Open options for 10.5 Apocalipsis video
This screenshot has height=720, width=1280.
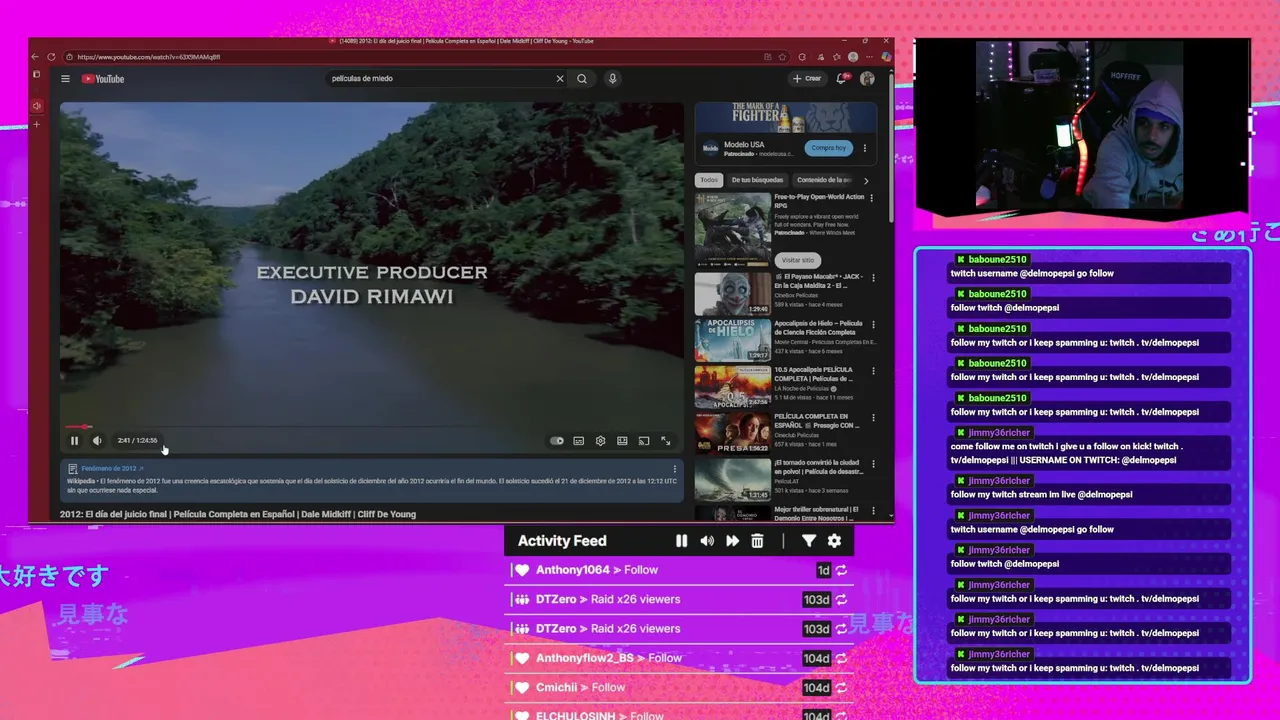coord(873,371)
